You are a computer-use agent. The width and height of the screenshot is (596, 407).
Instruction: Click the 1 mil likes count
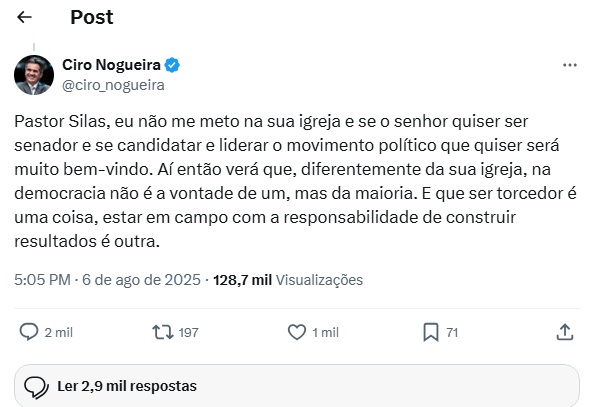coord(325,333)
